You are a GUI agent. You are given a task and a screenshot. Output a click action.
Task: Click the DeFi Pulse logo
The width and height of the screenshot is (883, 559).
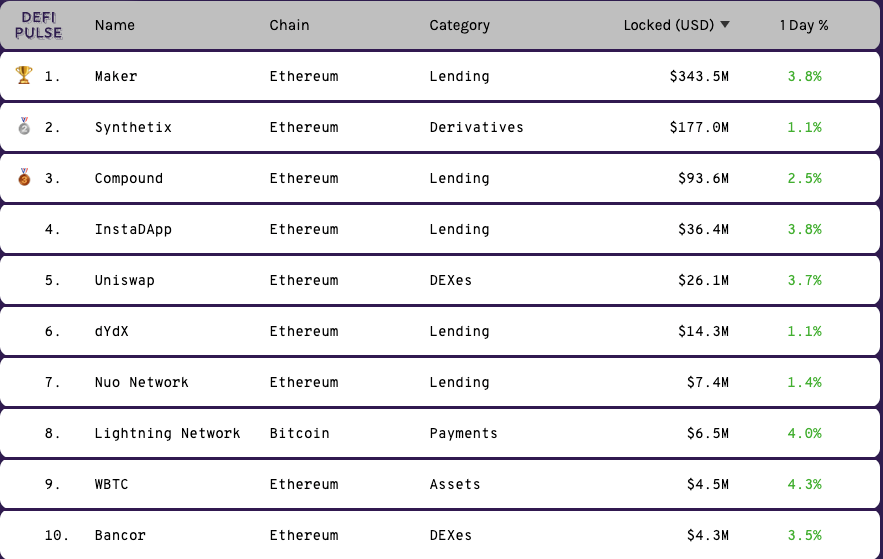[x=39, y=25]
